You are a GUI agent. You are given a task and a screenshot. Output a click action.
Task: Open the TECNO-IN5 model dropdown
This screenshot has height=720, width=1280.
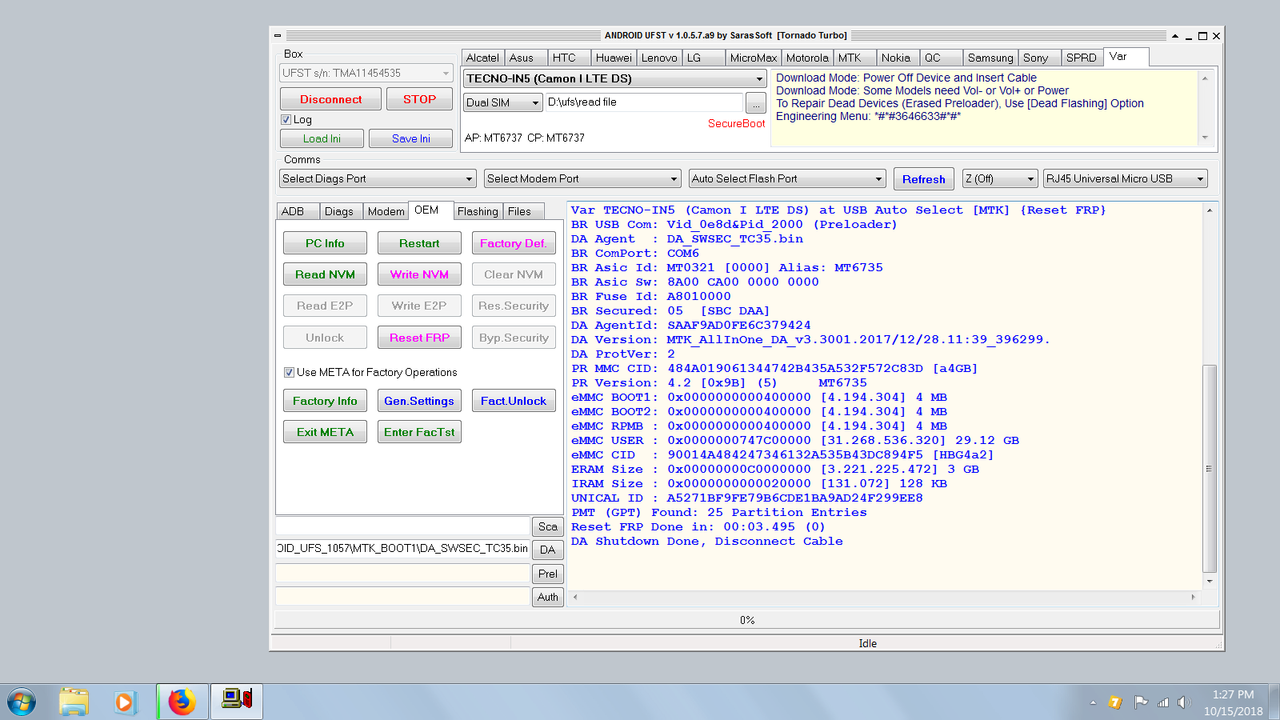tap(761, 79)
